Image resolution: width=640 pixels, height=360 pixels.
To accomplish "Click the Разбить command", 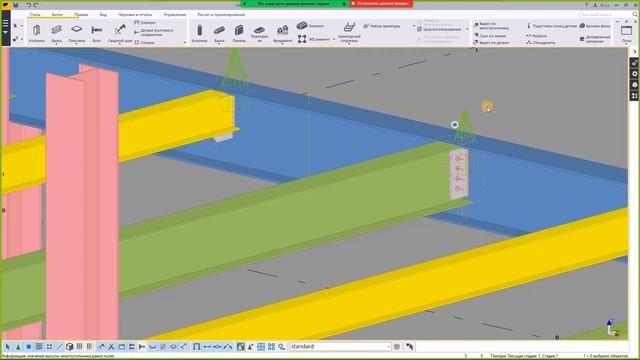I will tap(537, 36).
